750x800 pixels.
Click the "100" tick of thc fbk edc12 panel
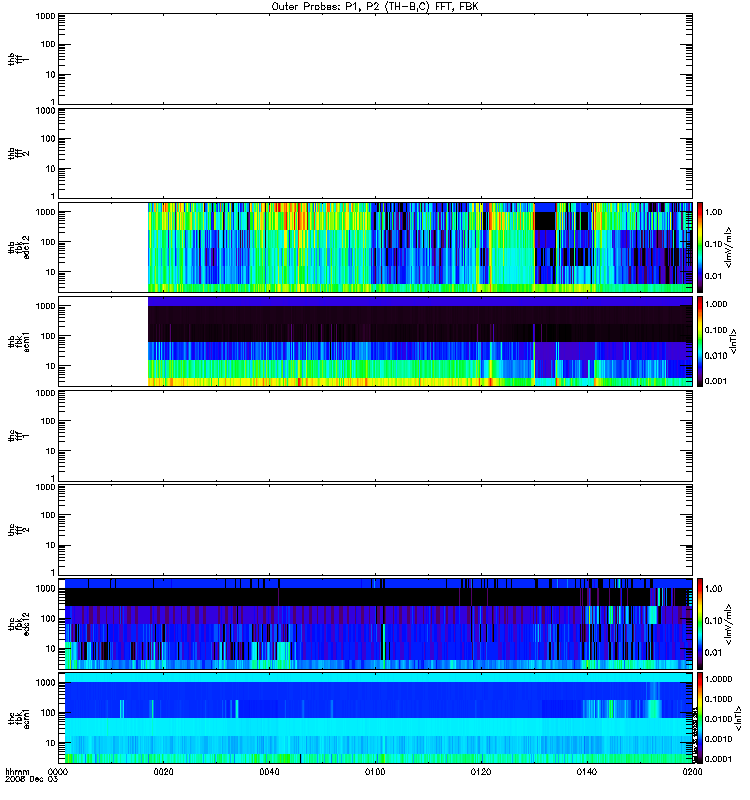click(48, 619)
